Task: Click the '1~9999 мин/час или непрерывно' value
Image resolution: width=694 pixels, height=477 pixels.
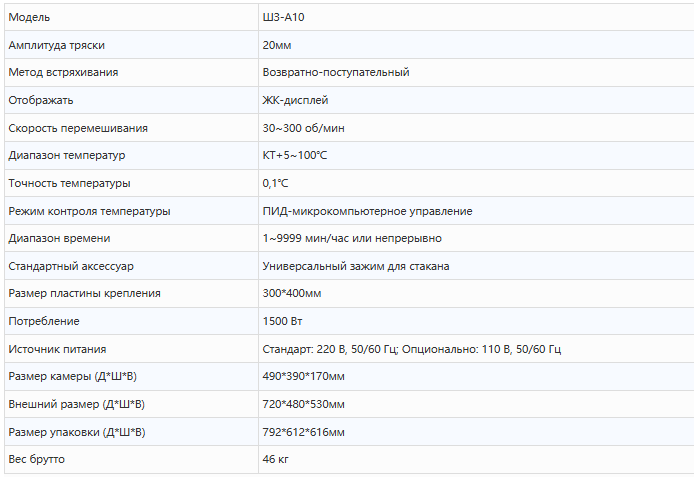Action: click(351, 238)
